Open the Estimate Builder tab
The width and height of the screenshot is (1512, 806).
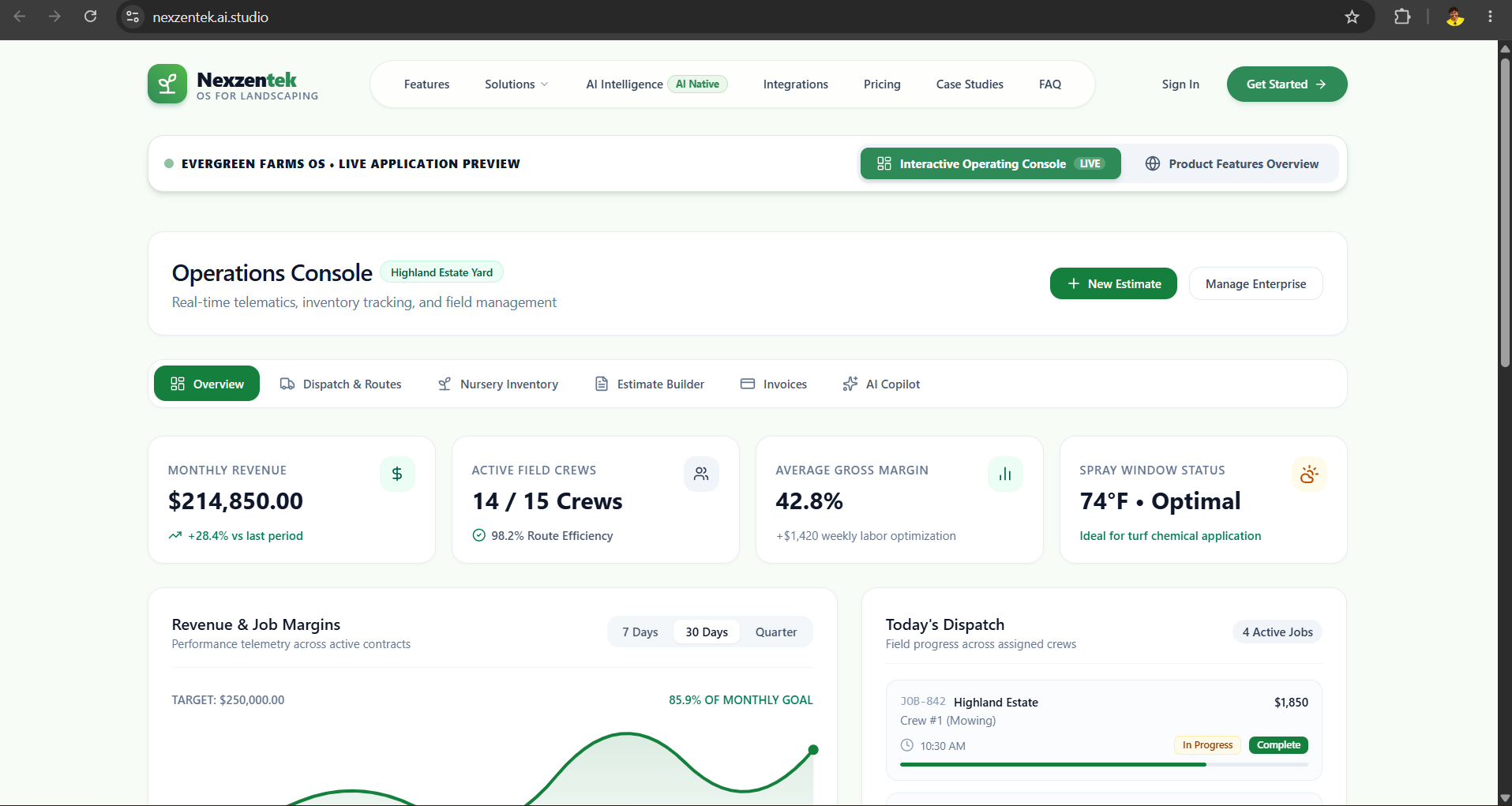(649, 384)
